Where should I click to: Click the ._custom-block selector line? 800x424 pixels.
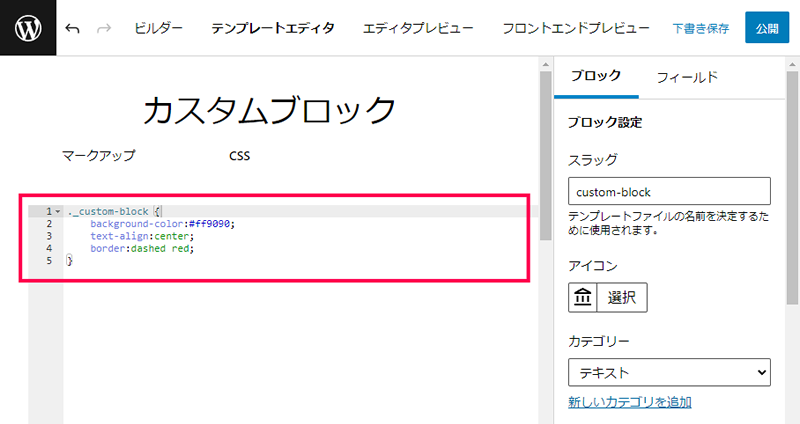pos(114,211)
